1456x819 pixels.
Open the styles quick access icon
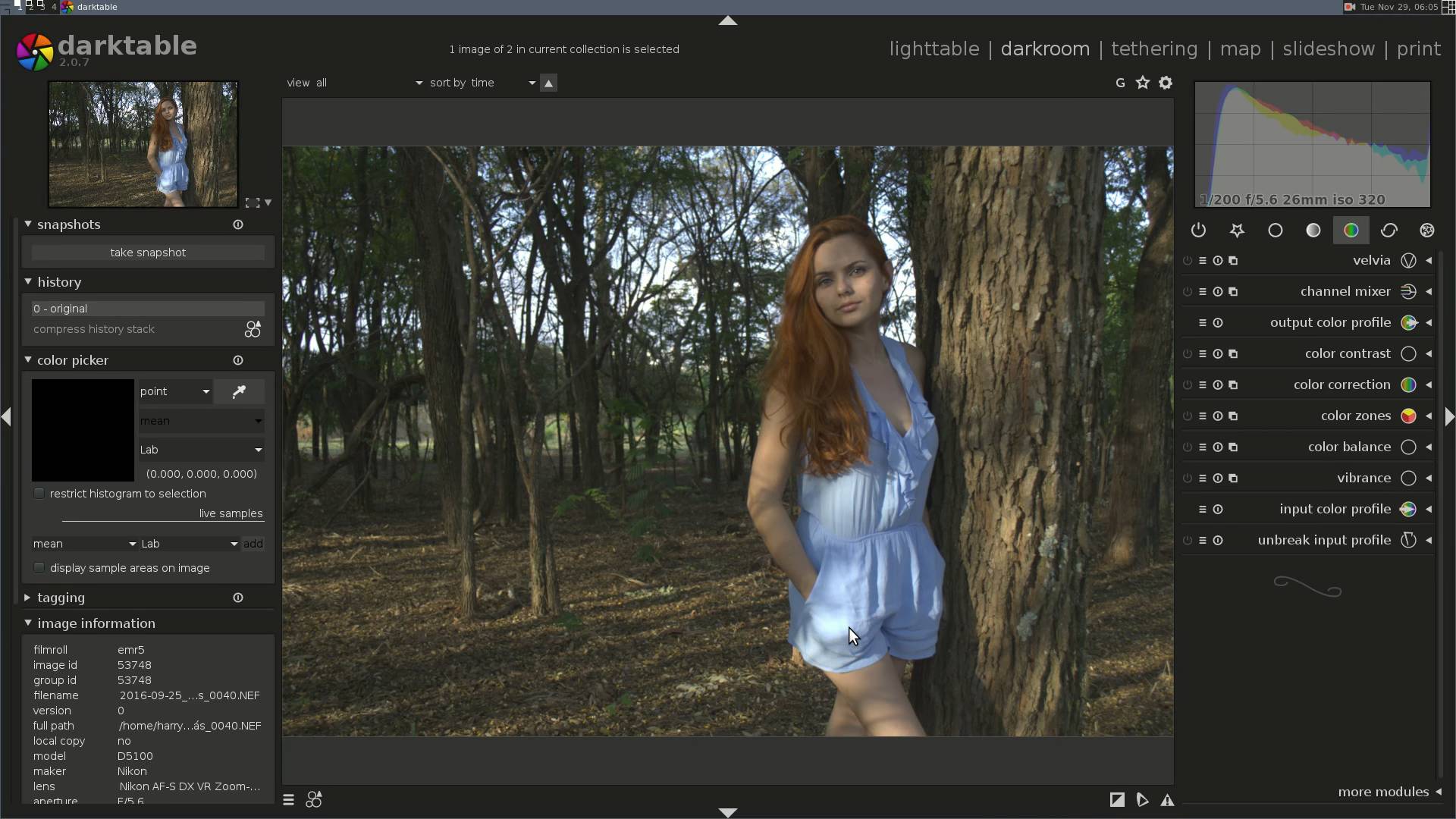tap(314, 800)
